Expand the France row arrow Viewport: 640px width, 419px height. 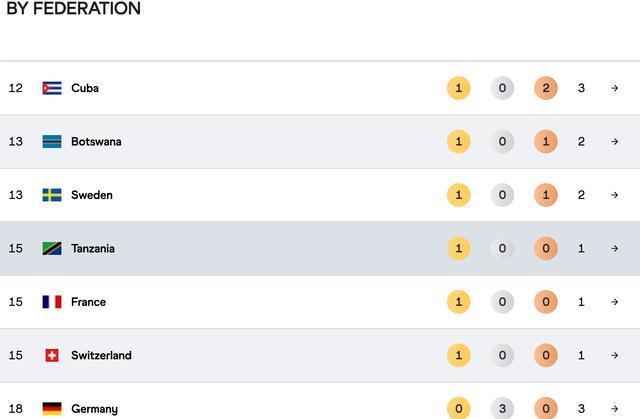tap(614, 302)
